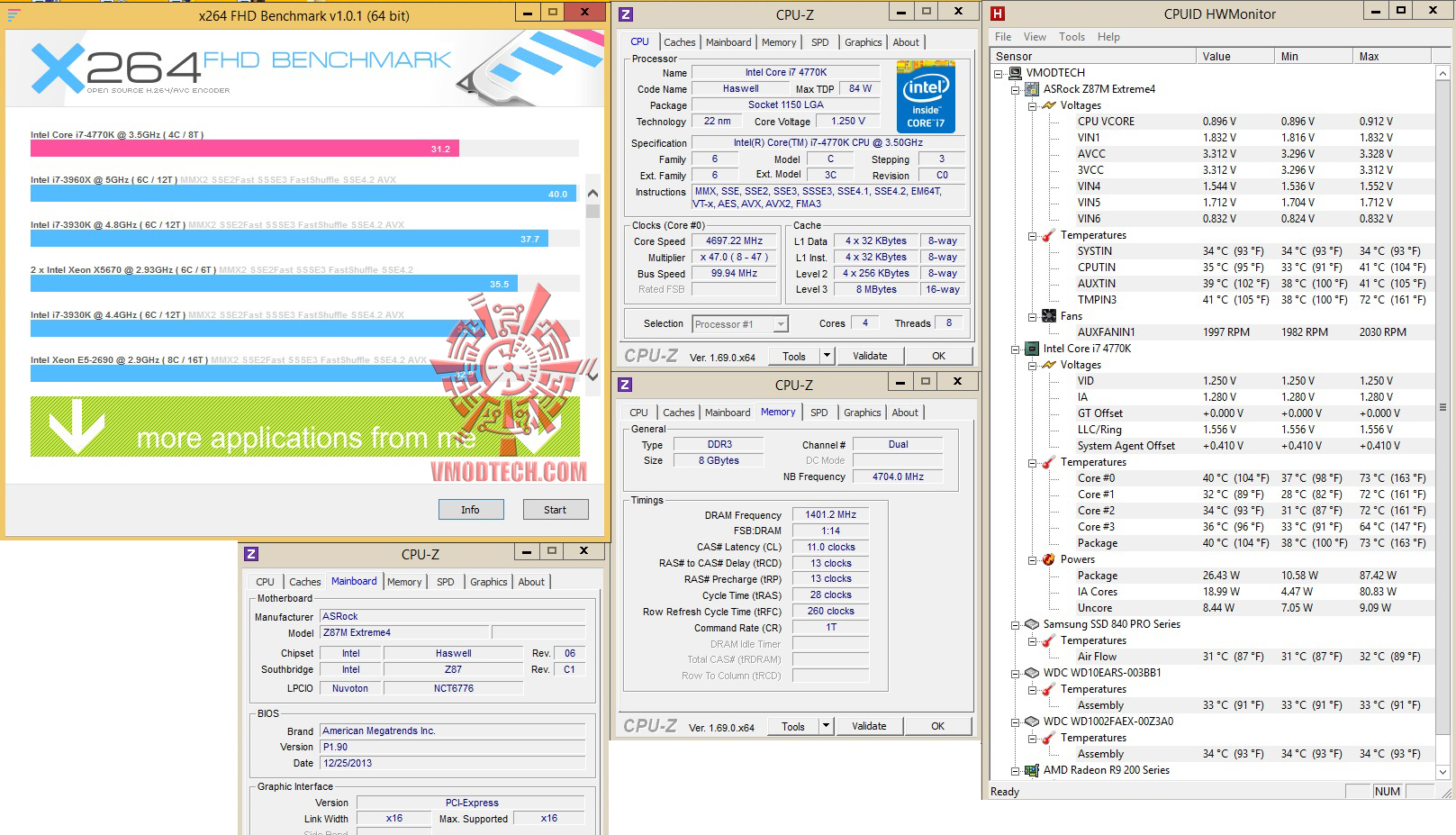Click the scroll up arrow in x264 results list
Viewport: 1456px width, 835px height.
pos(592,194)
